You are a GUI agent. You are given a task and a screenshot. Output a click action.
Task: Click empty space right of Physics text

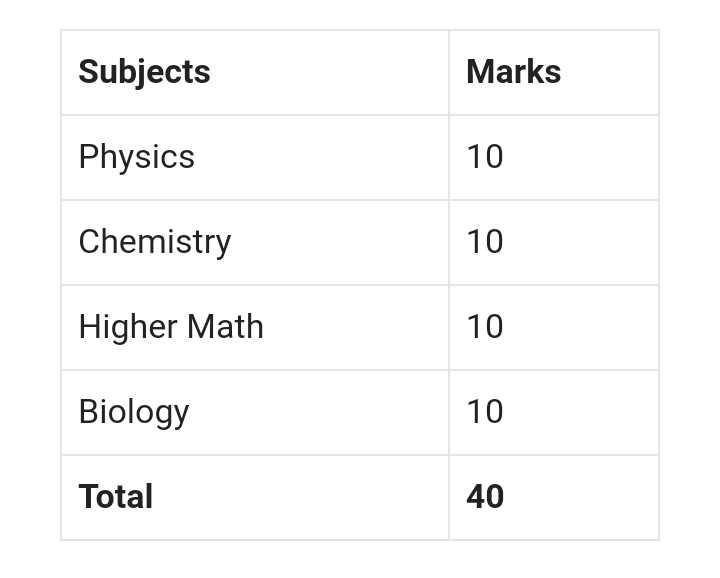pyautogui.click(x=321, y=157)
